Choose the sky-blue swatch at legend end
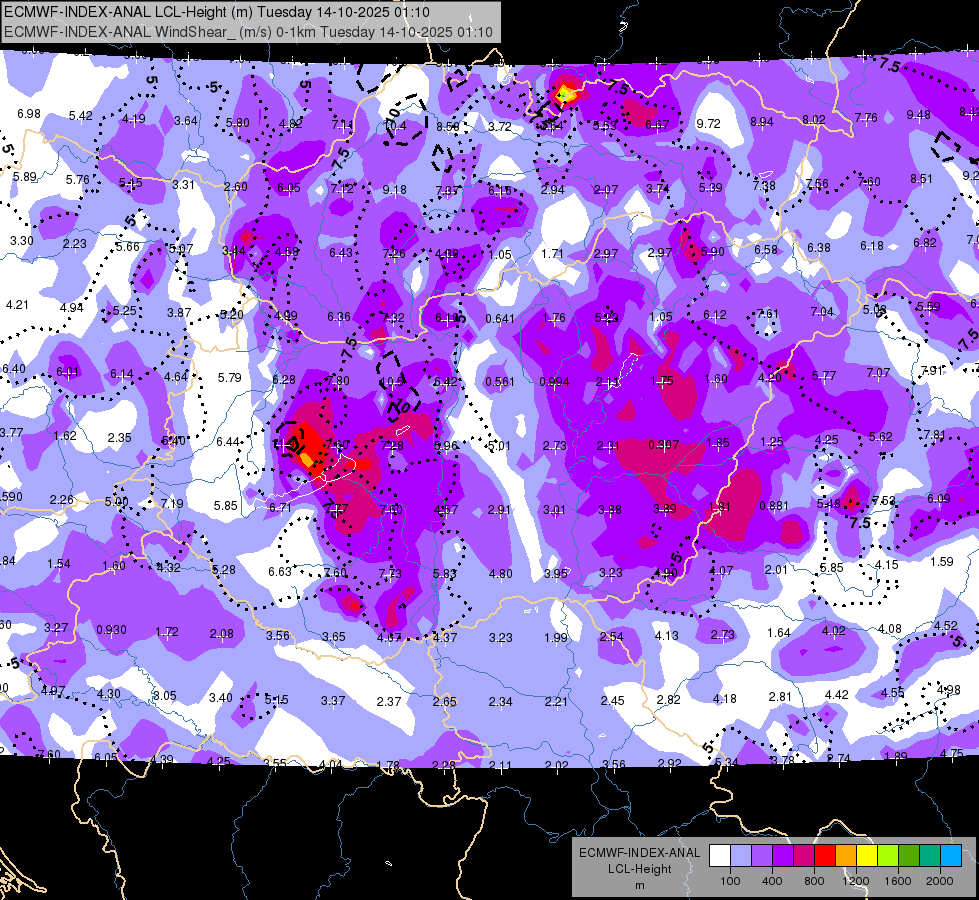 point(950,855)
